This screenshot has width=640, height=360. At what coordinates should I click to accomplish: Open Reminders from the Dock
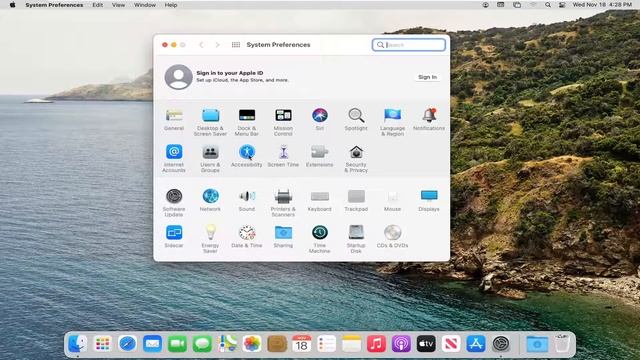pos(327,344)
